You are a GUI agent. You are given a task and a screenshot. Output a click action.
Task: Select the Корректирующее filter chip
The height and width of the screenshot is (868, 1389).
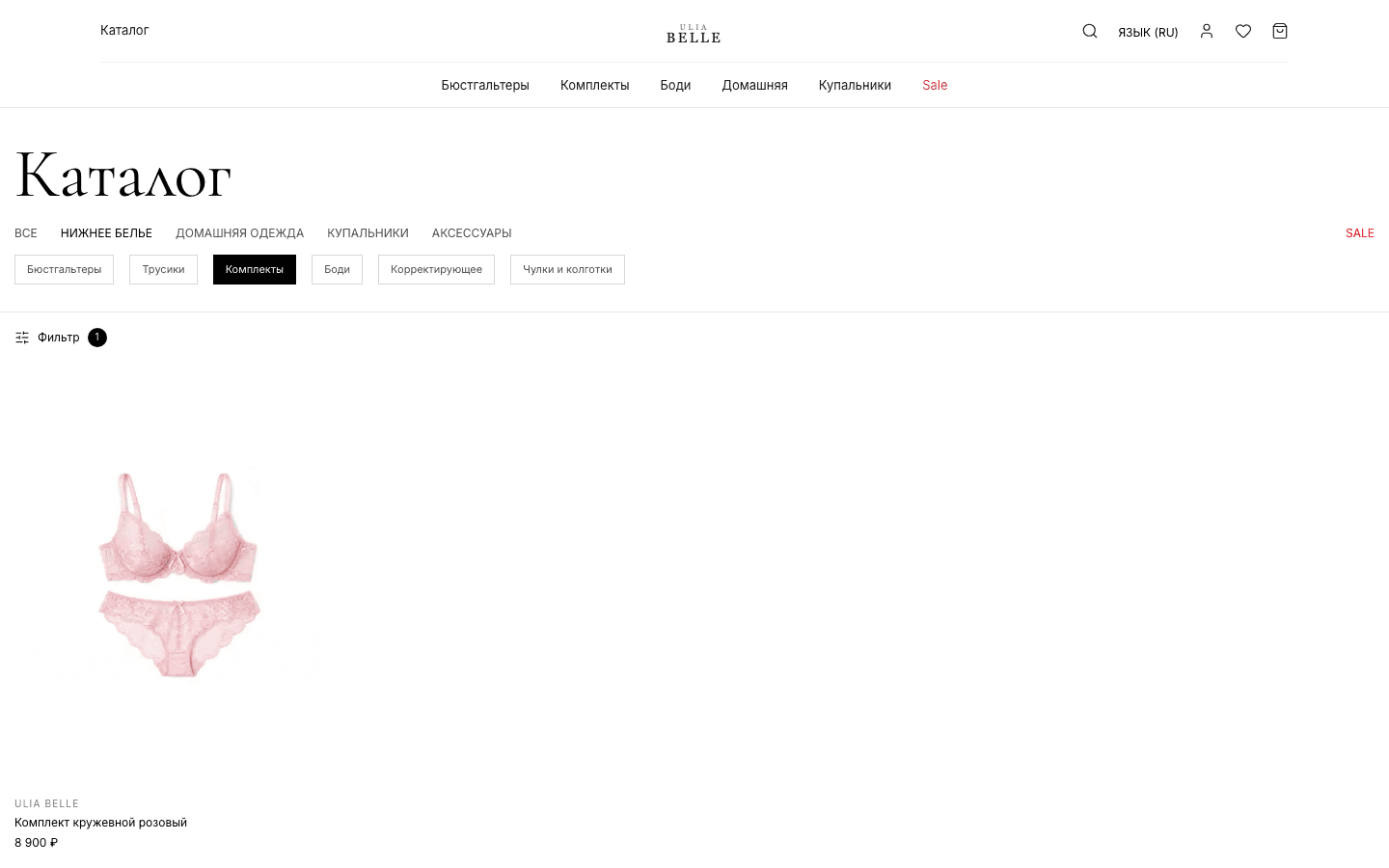[436, 270]
